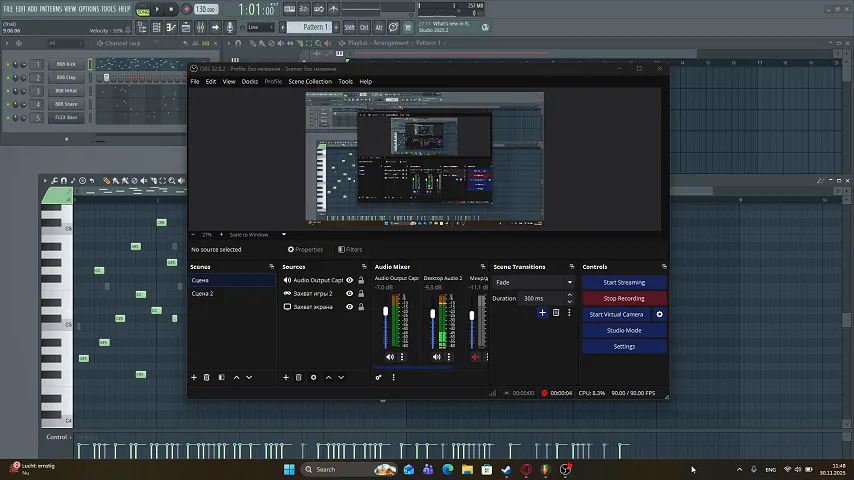
Task: Open virtual camera settings gear icon
Action: click(659, 314)
